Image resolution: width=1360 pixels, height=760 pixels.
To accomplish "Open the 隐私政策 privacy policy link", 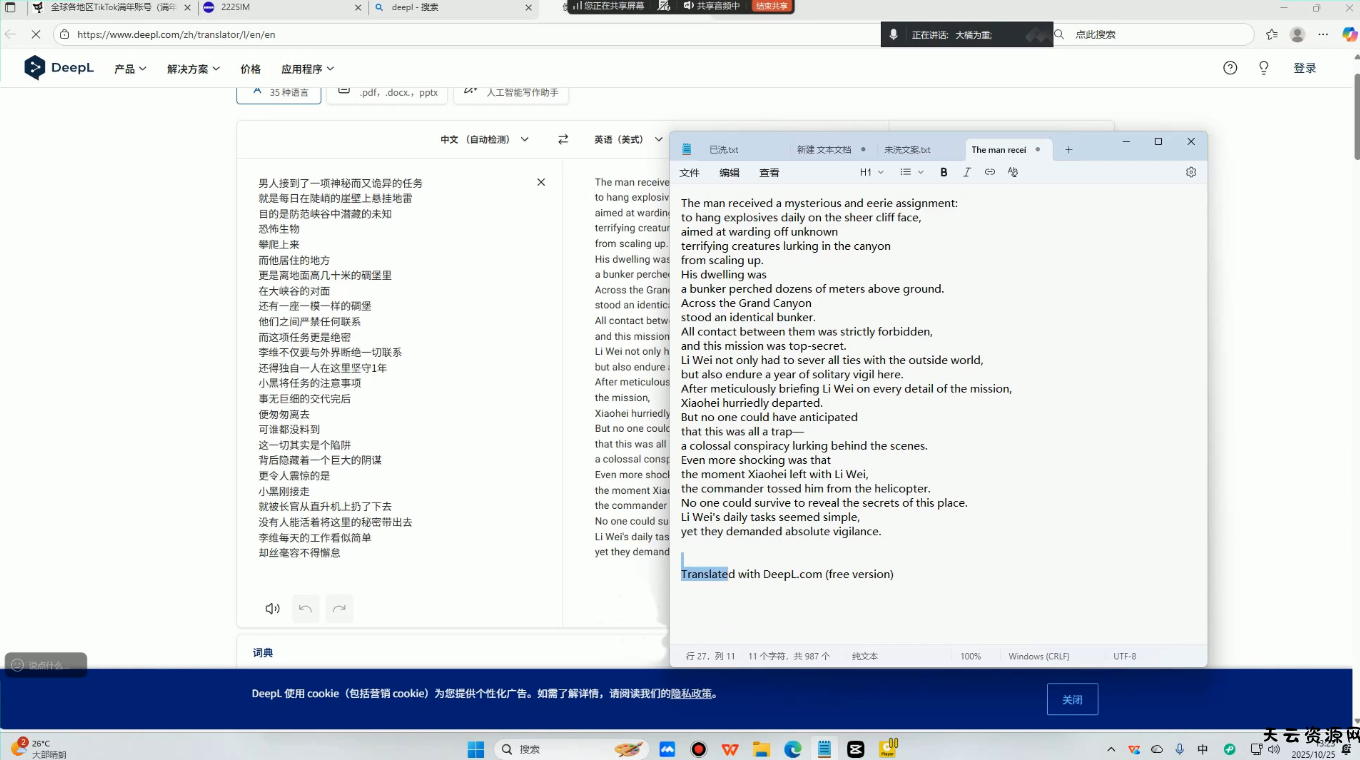I will [x=691, y=694].
